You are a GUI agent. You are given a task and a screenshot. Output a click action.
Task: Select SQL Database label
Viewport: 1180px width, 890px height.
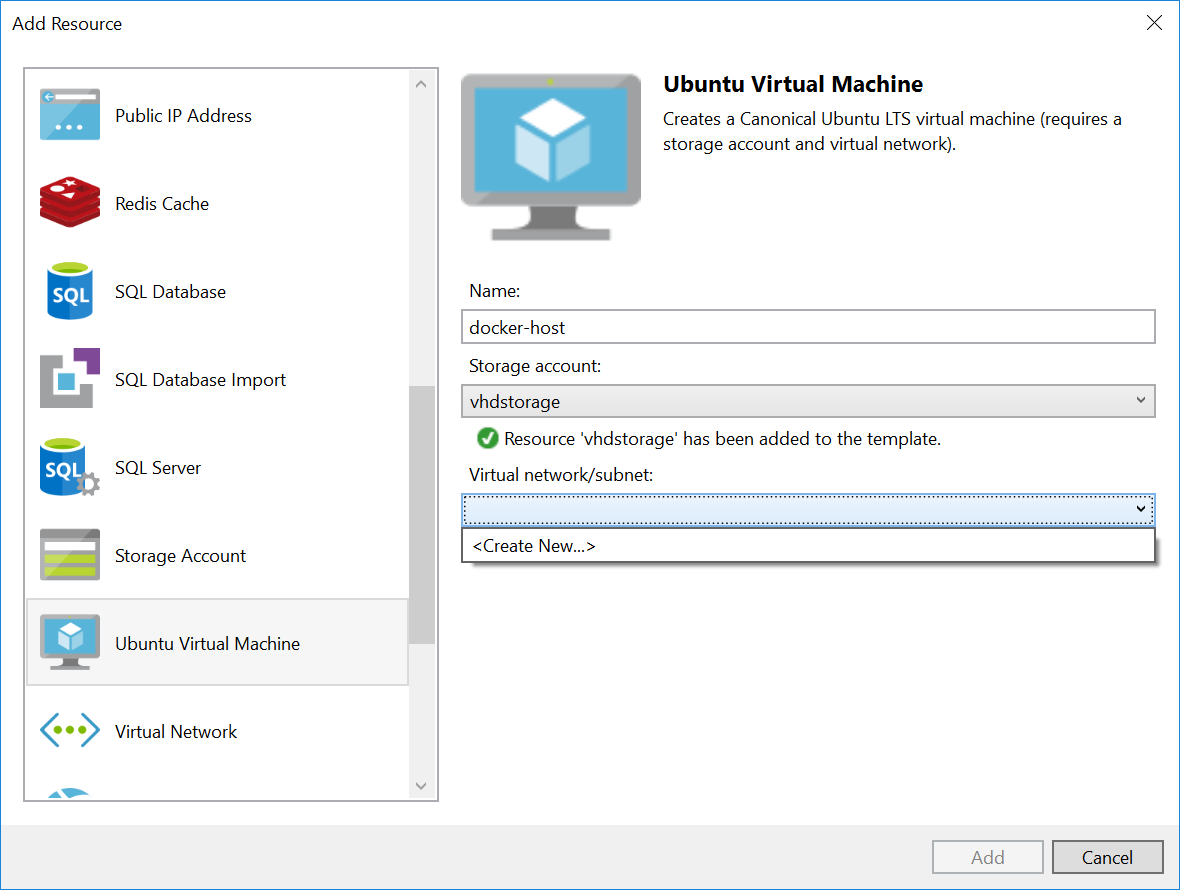point(170,292)
